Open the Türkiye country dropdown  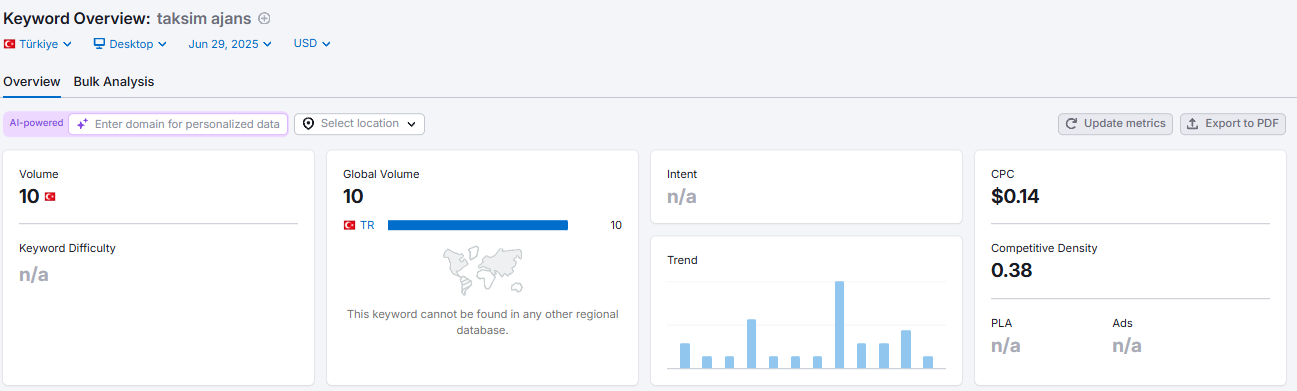[x=38, y=44]
